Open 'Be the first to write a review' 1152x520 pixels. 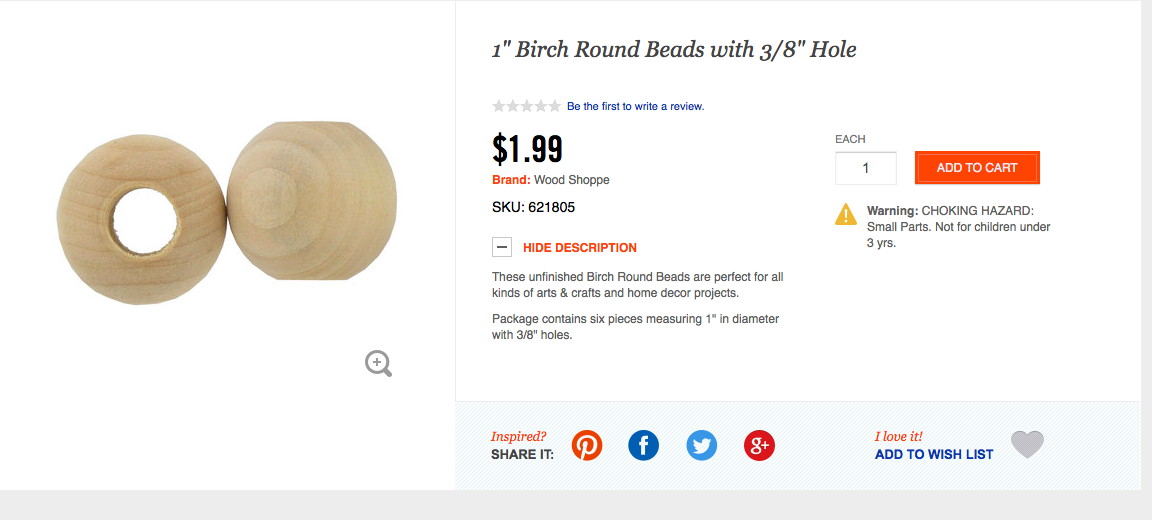[x=635, y=106]
